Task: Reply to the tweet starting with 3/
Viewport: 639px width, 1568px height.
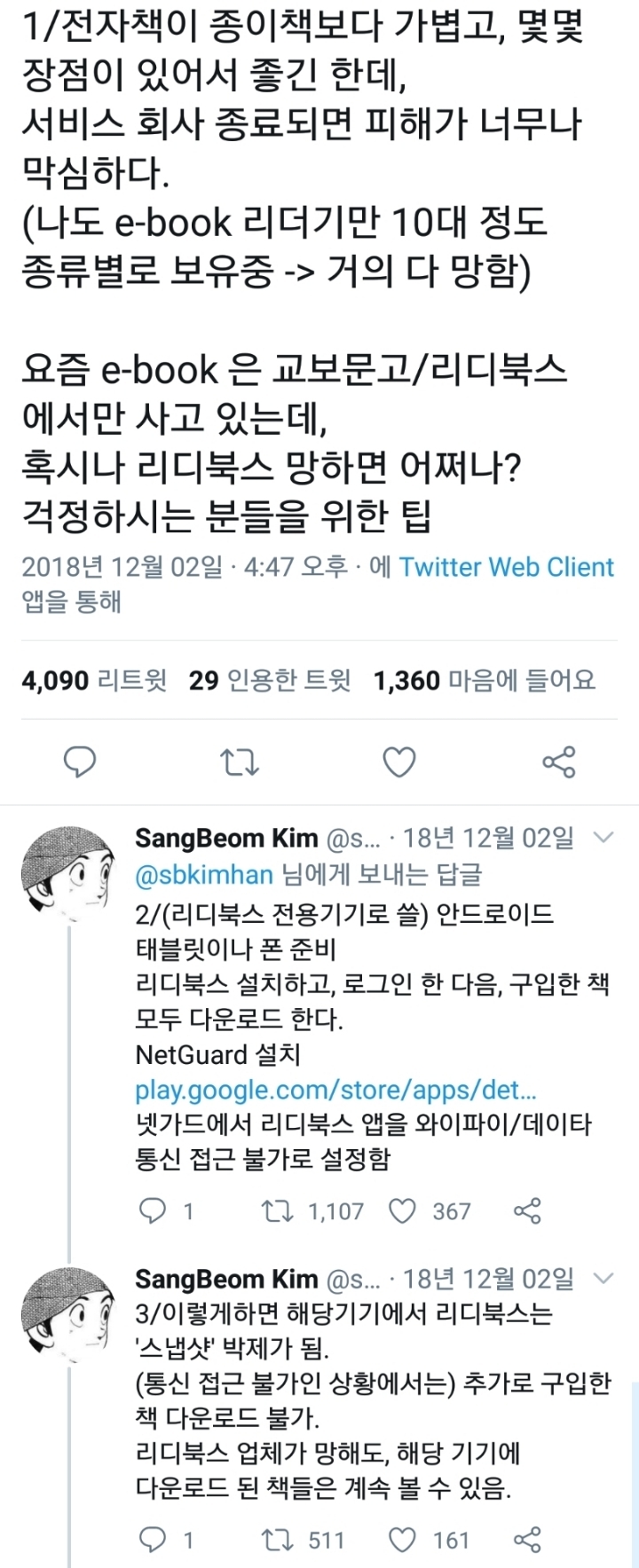Action: click(x=154, y=1540)
